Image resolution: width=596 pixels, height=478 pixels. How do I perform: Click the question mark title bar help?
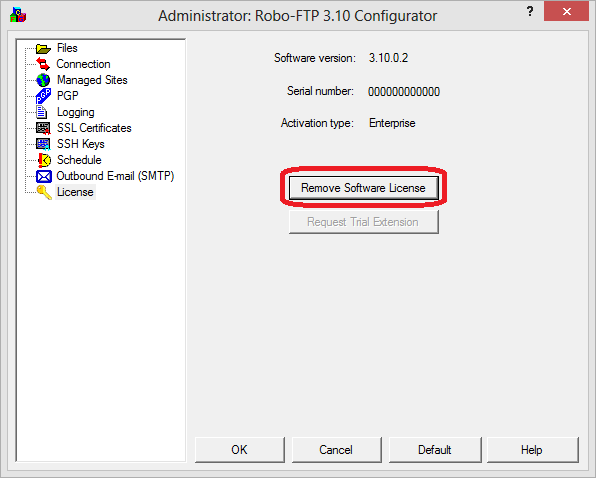coord(530,11)
